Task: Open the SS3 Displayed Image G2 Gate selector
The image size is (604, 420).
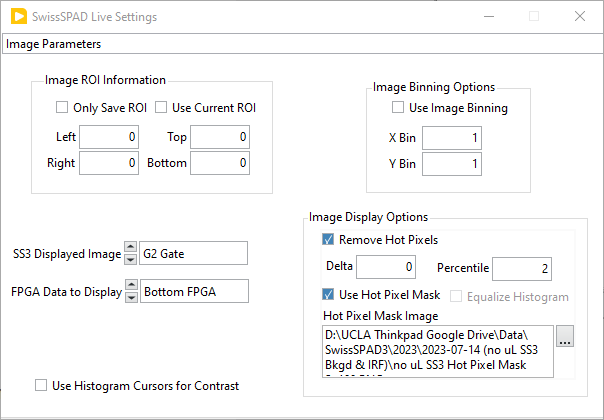Action: 193,253
